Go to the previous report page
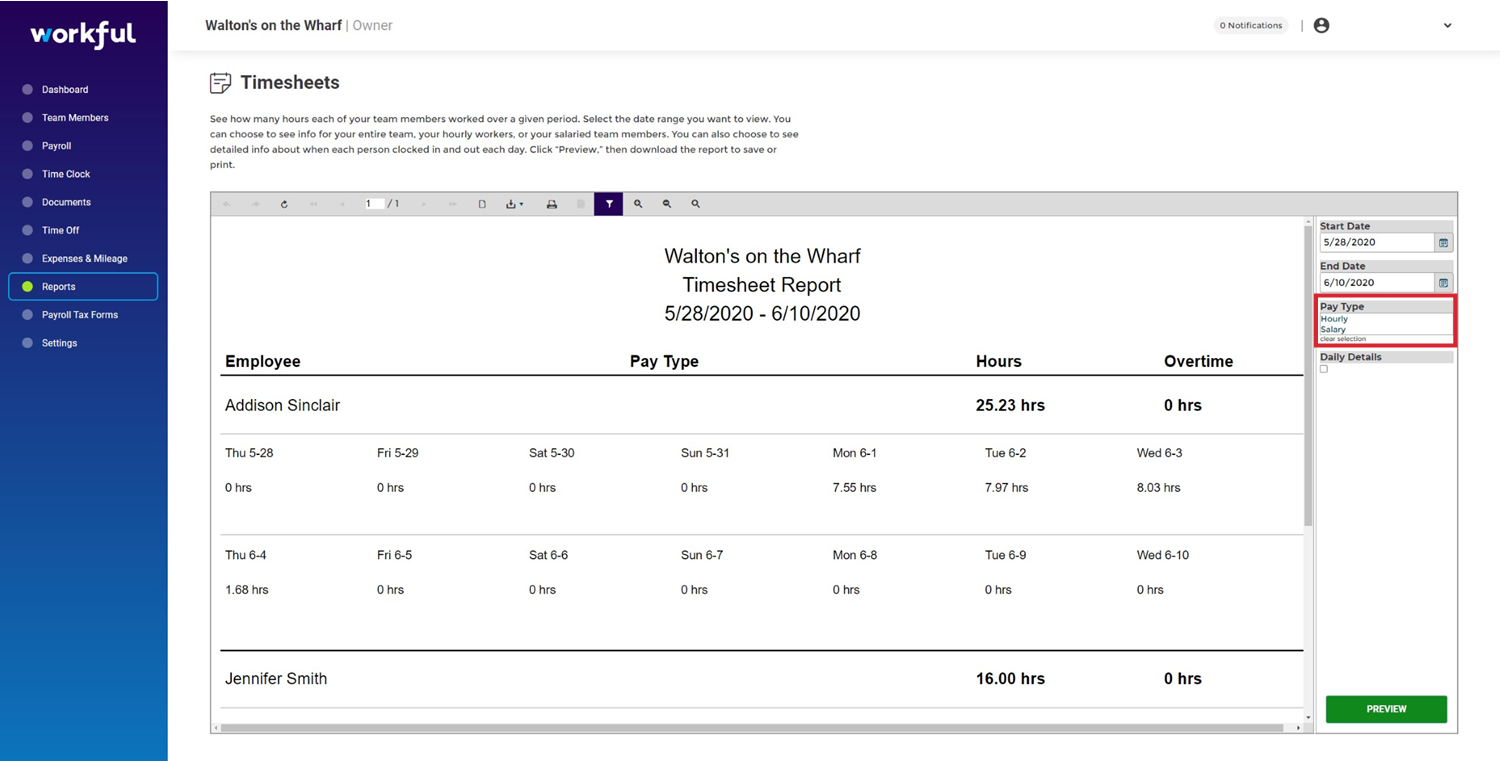Image resolution: width=1500 pixels, height=761 pixels. point(342,204)
